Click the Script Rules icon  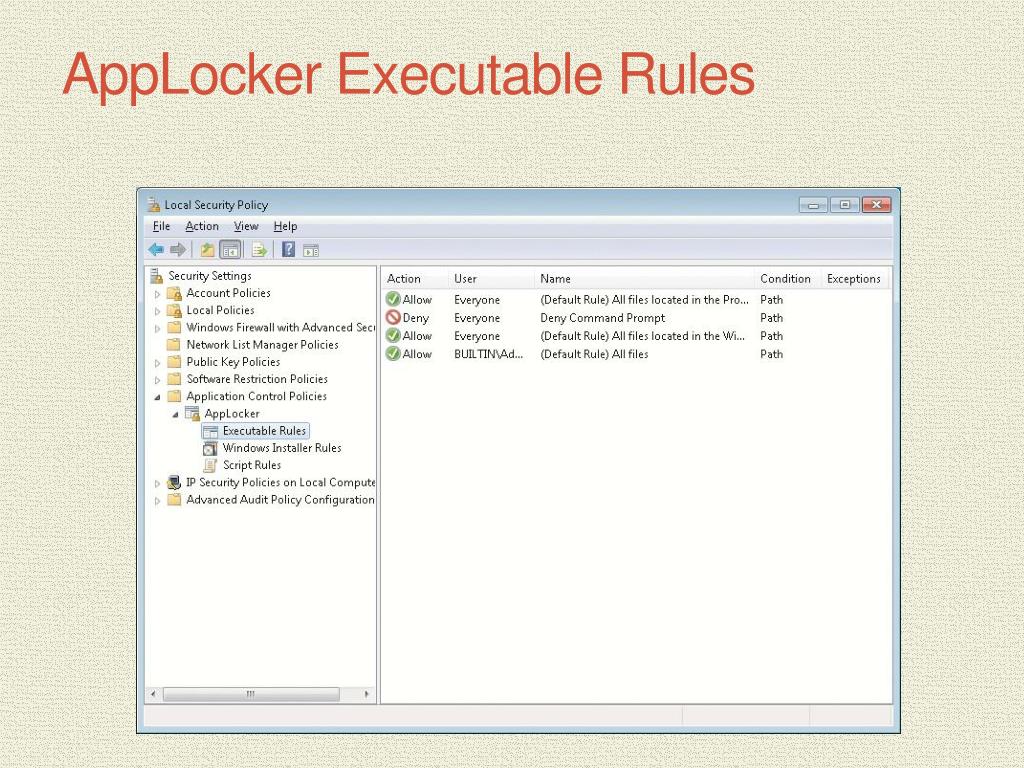click(210, 465)
